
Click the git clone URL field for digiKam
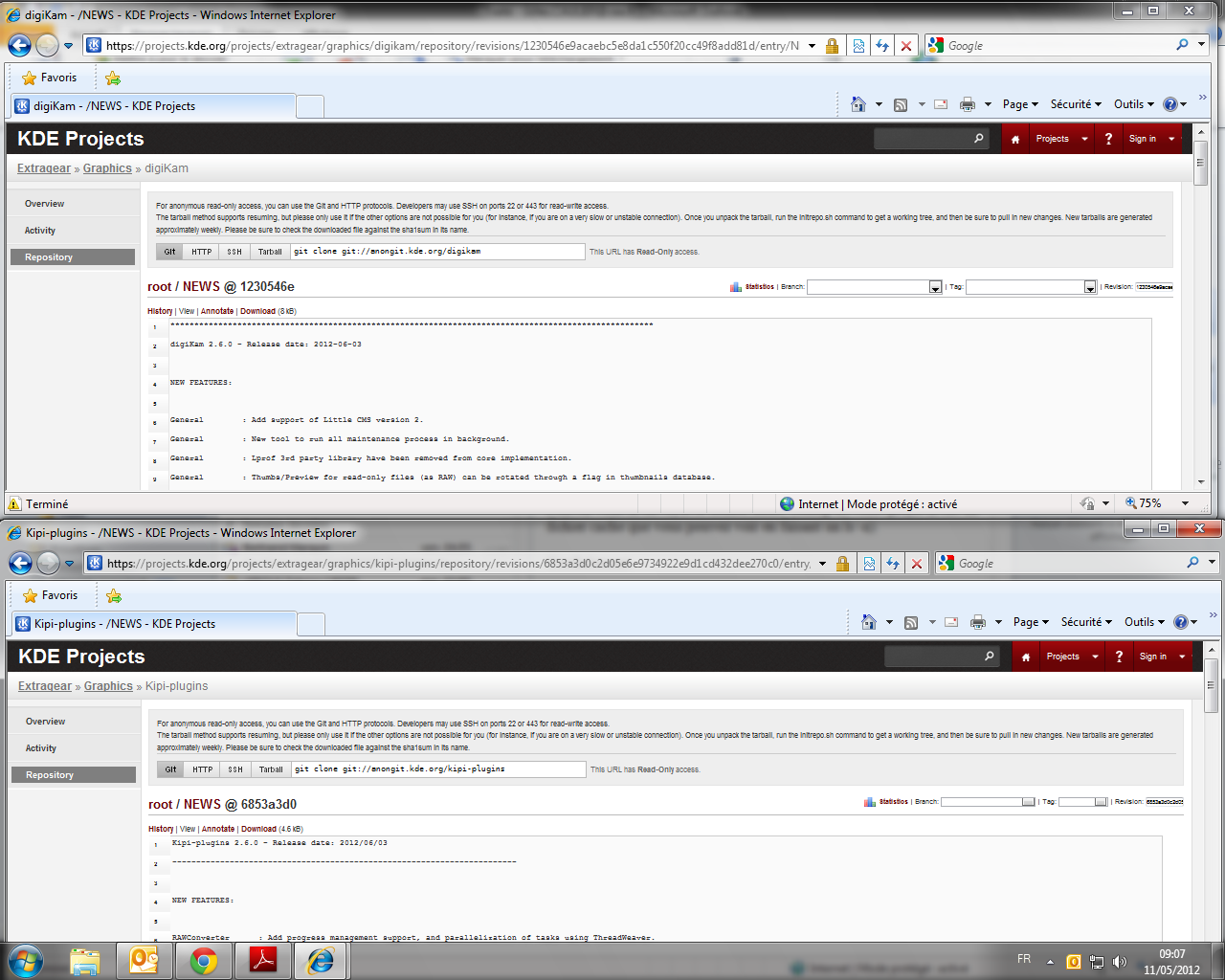[437, 252]
